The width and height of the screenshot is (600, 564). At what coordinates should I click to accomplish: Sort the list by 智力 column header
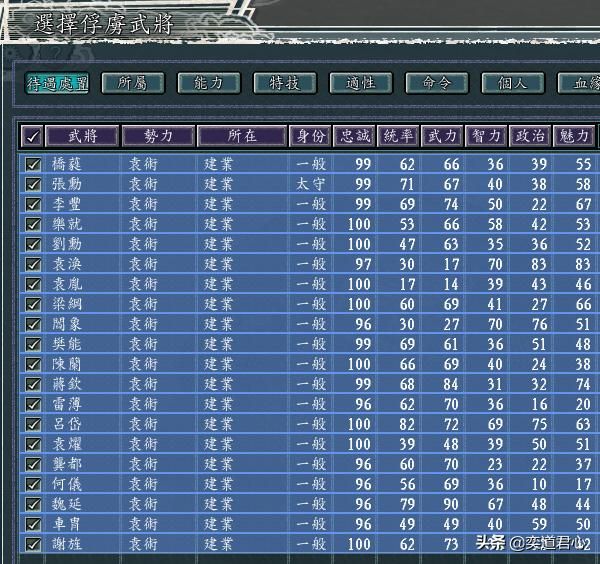487,135
